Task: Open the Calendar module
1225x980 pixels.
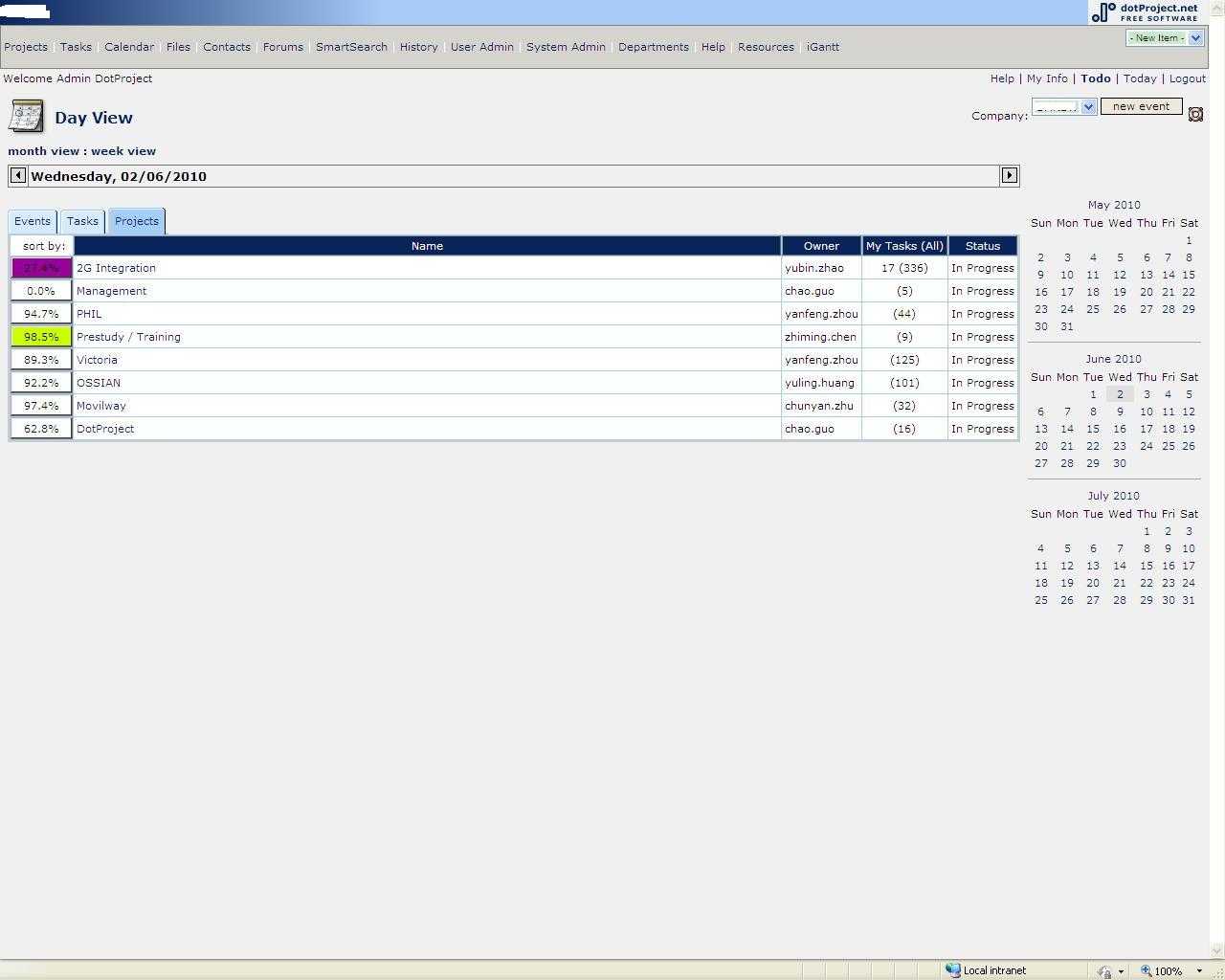Action: click(x=129, y=47)
